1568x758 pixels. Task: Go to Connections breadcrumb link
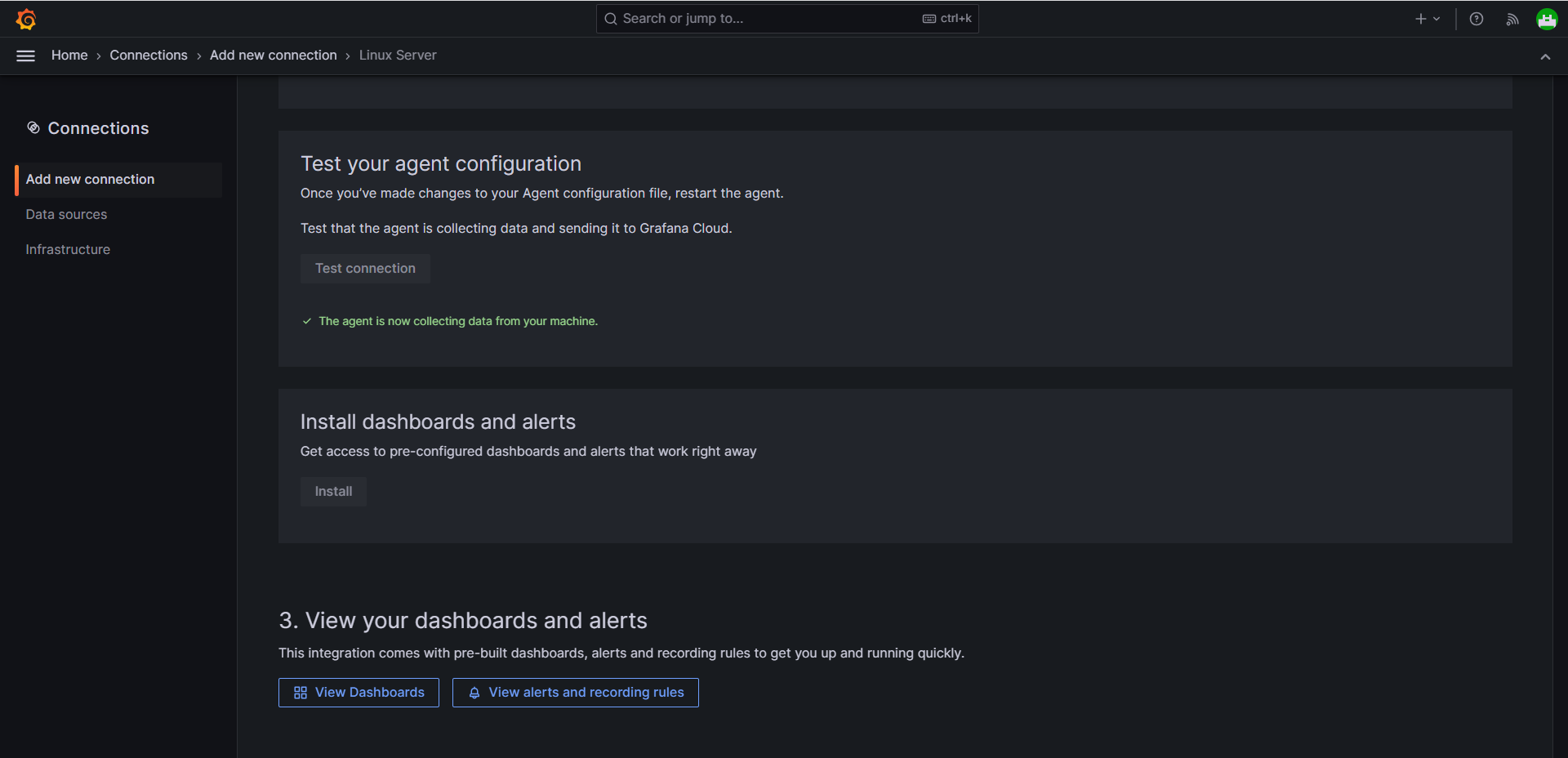149,56
